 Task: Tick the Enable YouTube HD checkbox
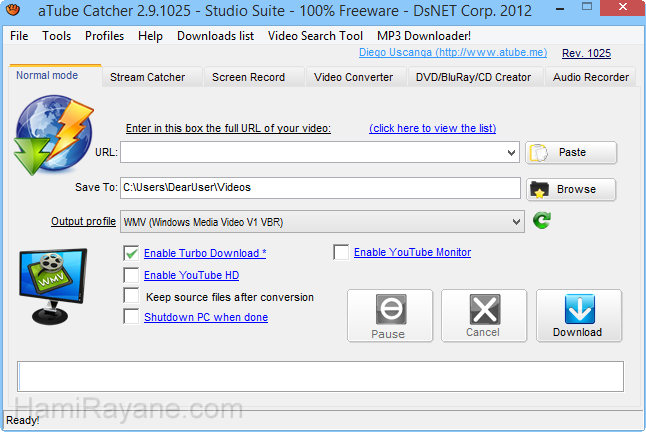point(131,275)
